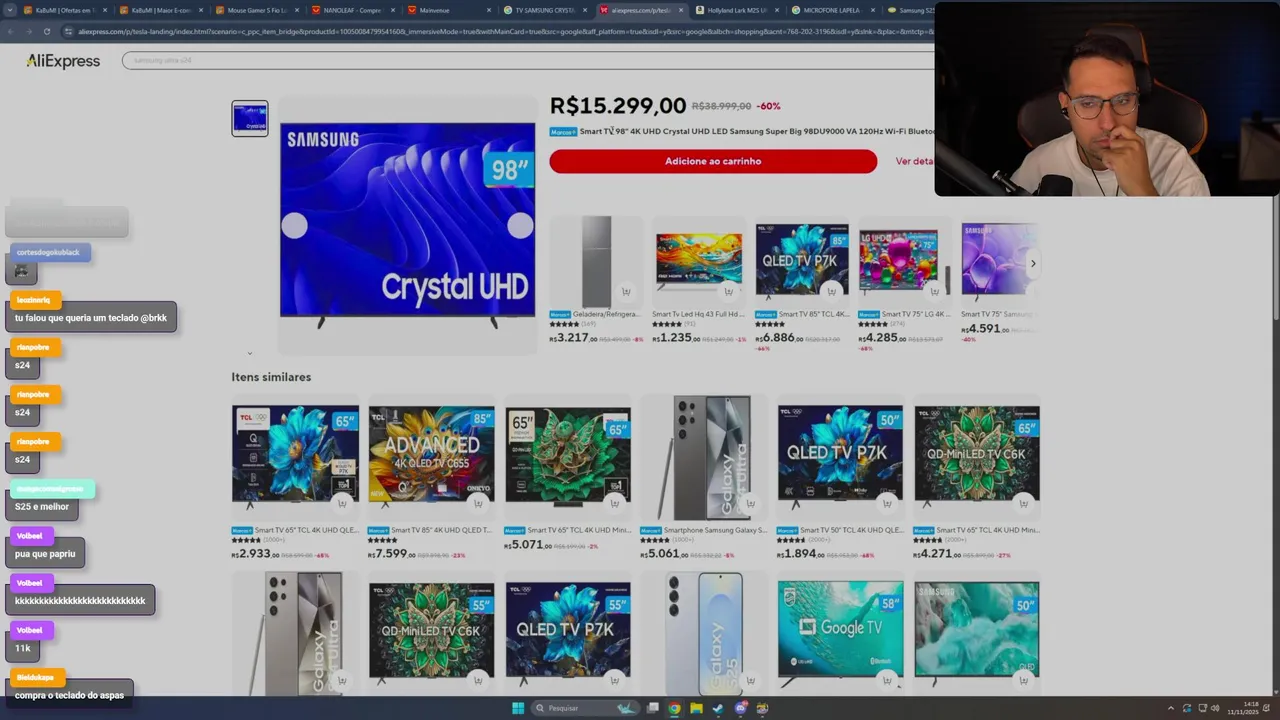Add 55" QD-MiniLED TV C6K to cart

(x=478, y=680)
